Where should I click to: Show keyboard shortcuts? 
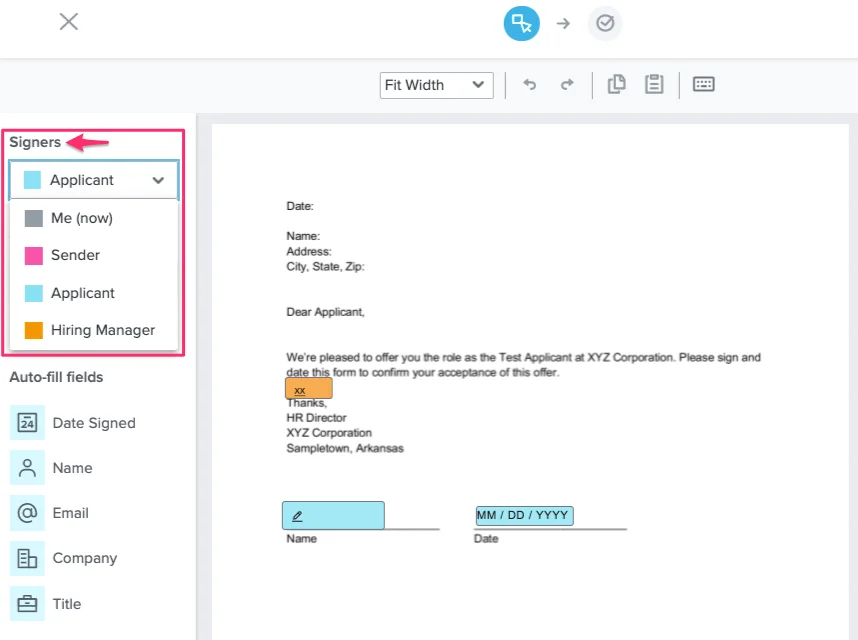pyautogui.click(x=704, y=84)
